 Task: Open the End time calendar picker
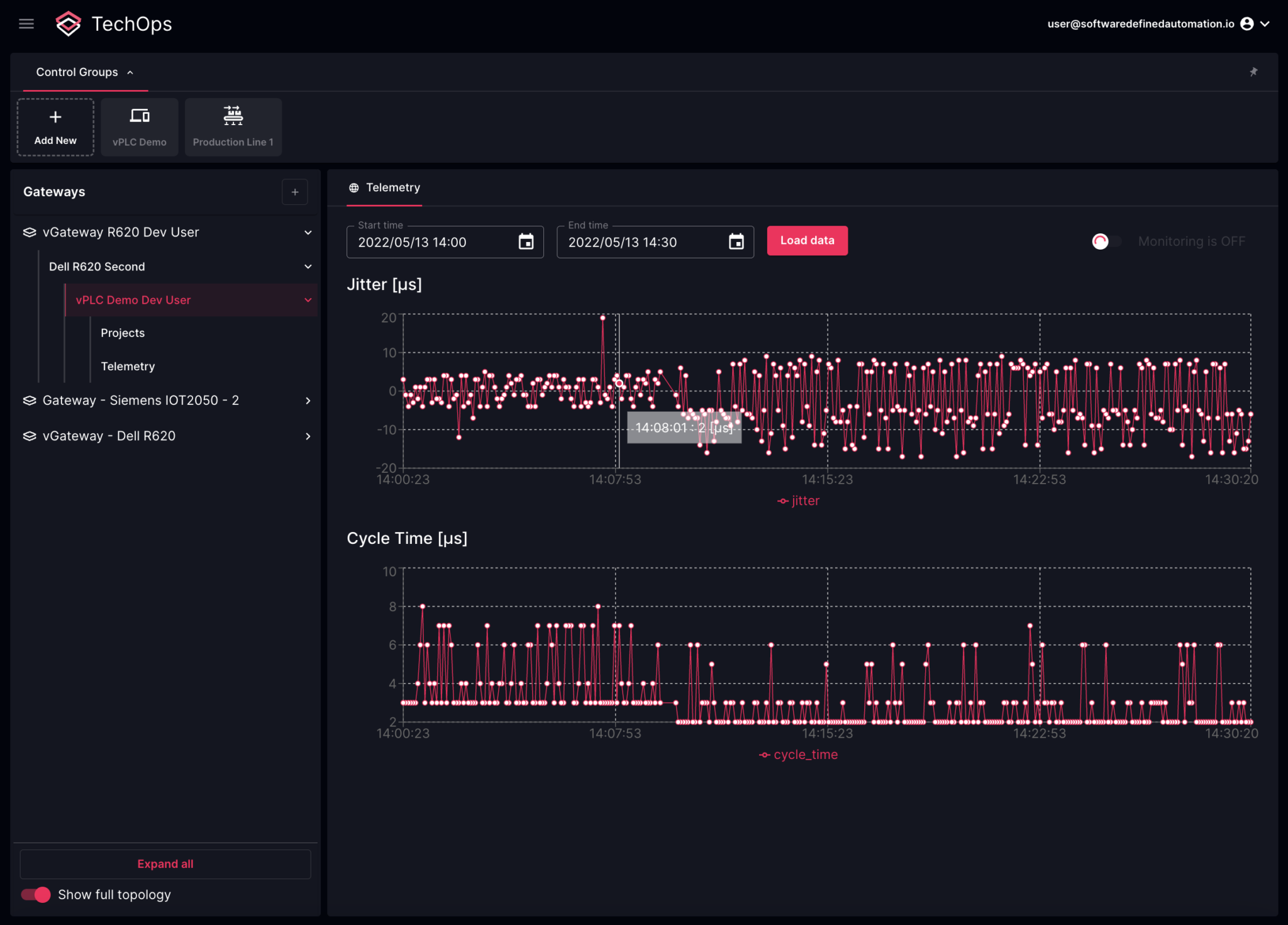736,241
